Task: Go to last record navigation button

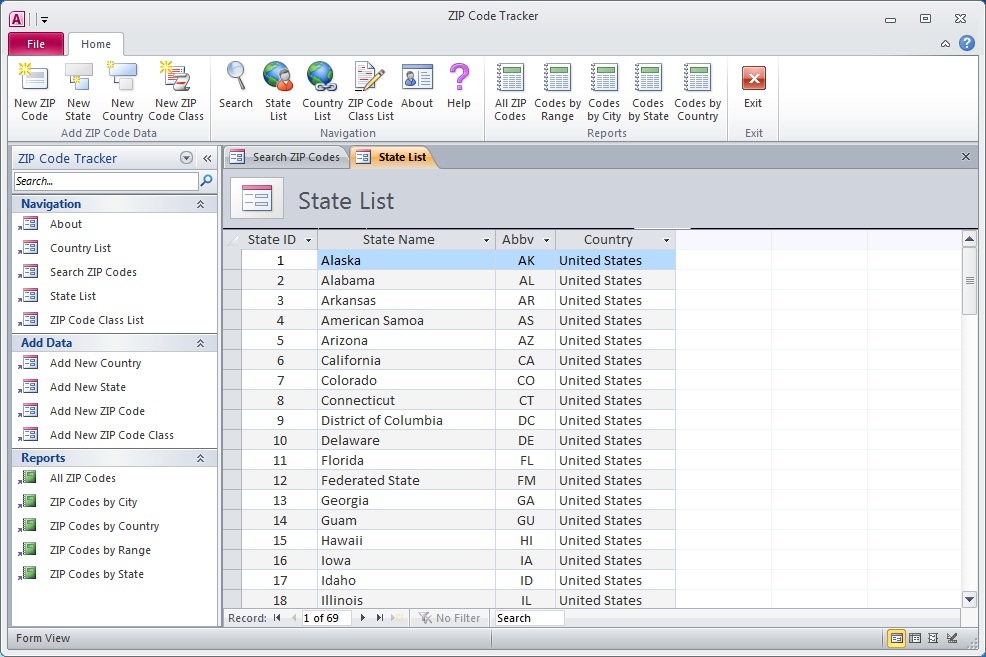Action: [380, 618]
